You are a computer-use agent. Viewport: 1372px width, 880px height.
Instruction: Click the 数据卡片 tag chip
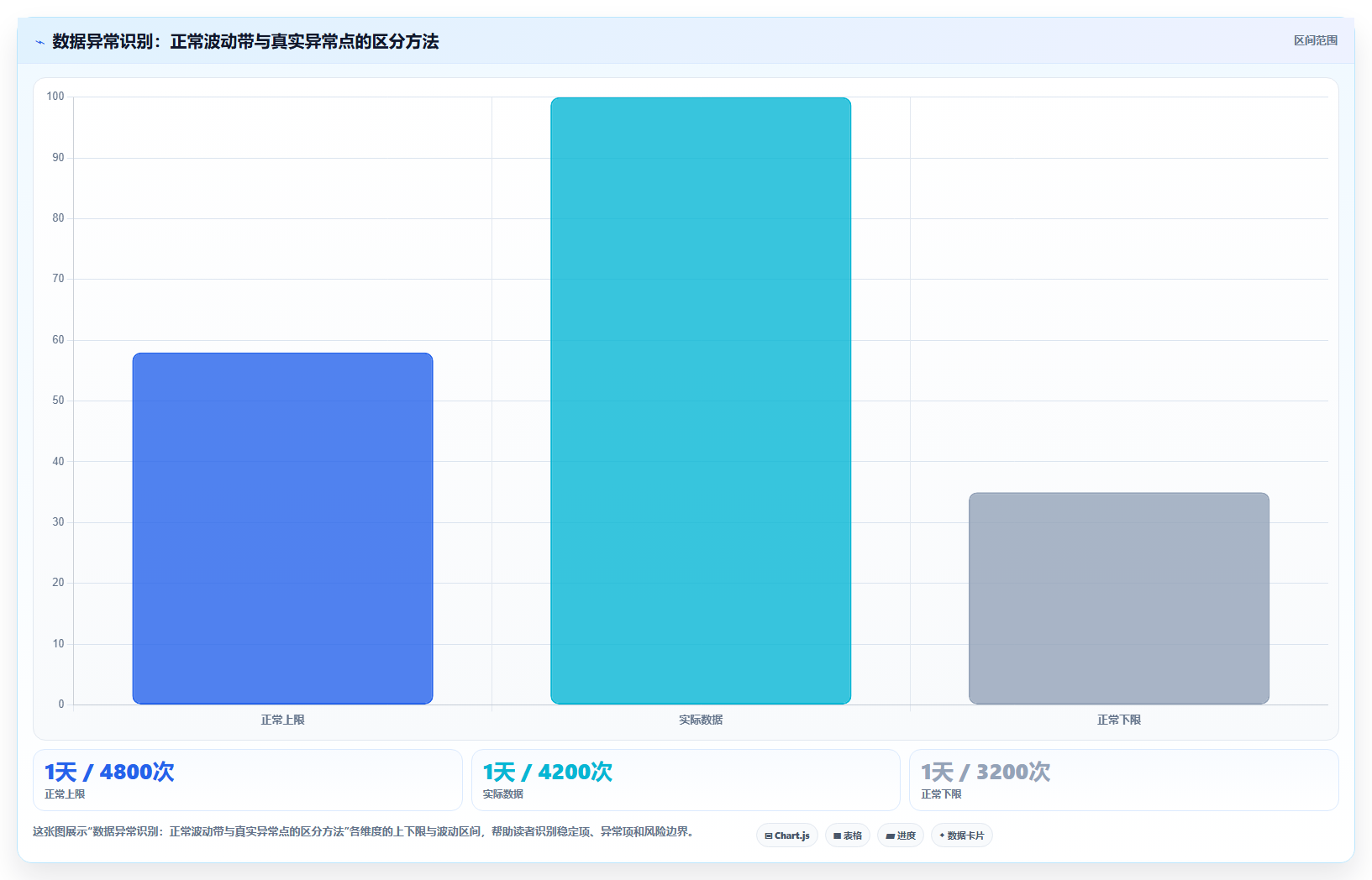click(962, 835)
